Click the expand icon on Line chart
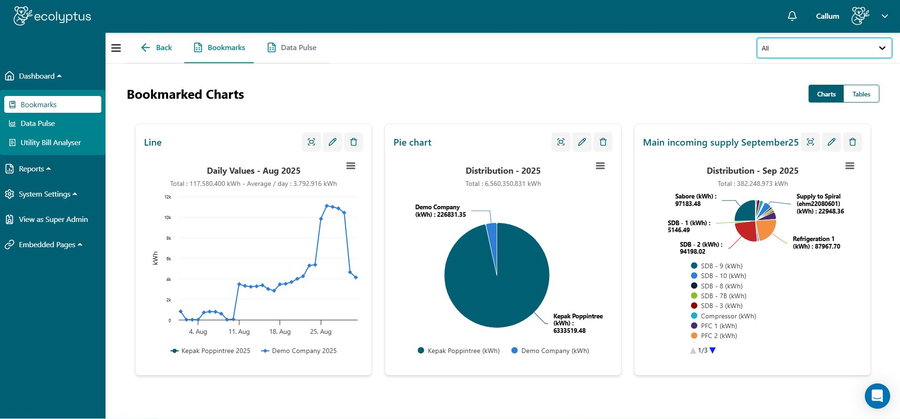The height and width of the screenshot is (419, 900). click(x=311, y=142)
